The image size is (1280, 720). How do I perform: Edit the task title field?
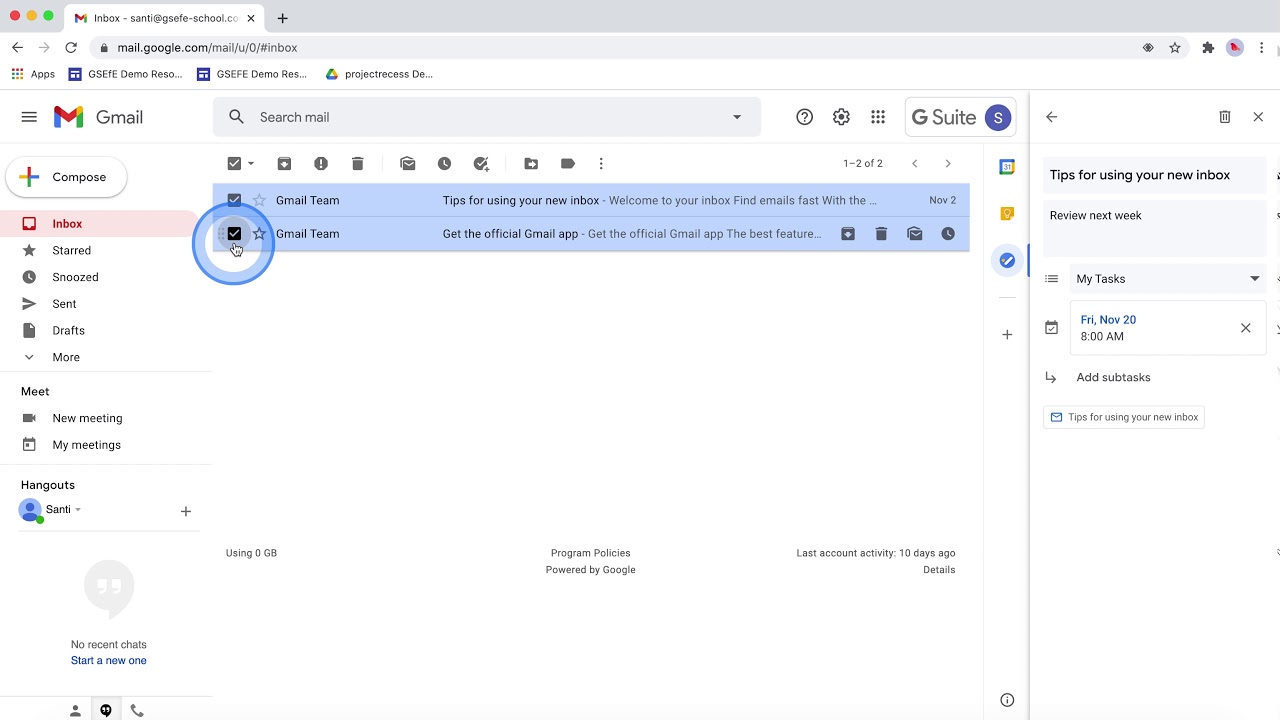tap(1154, 175)
